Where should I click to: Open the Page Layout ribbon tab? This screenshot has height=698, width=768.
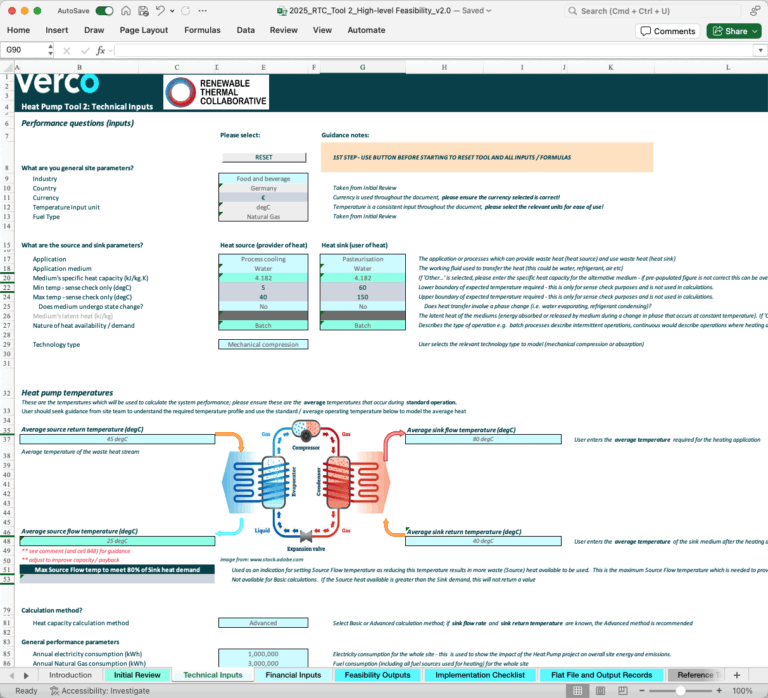coord(144,30)
